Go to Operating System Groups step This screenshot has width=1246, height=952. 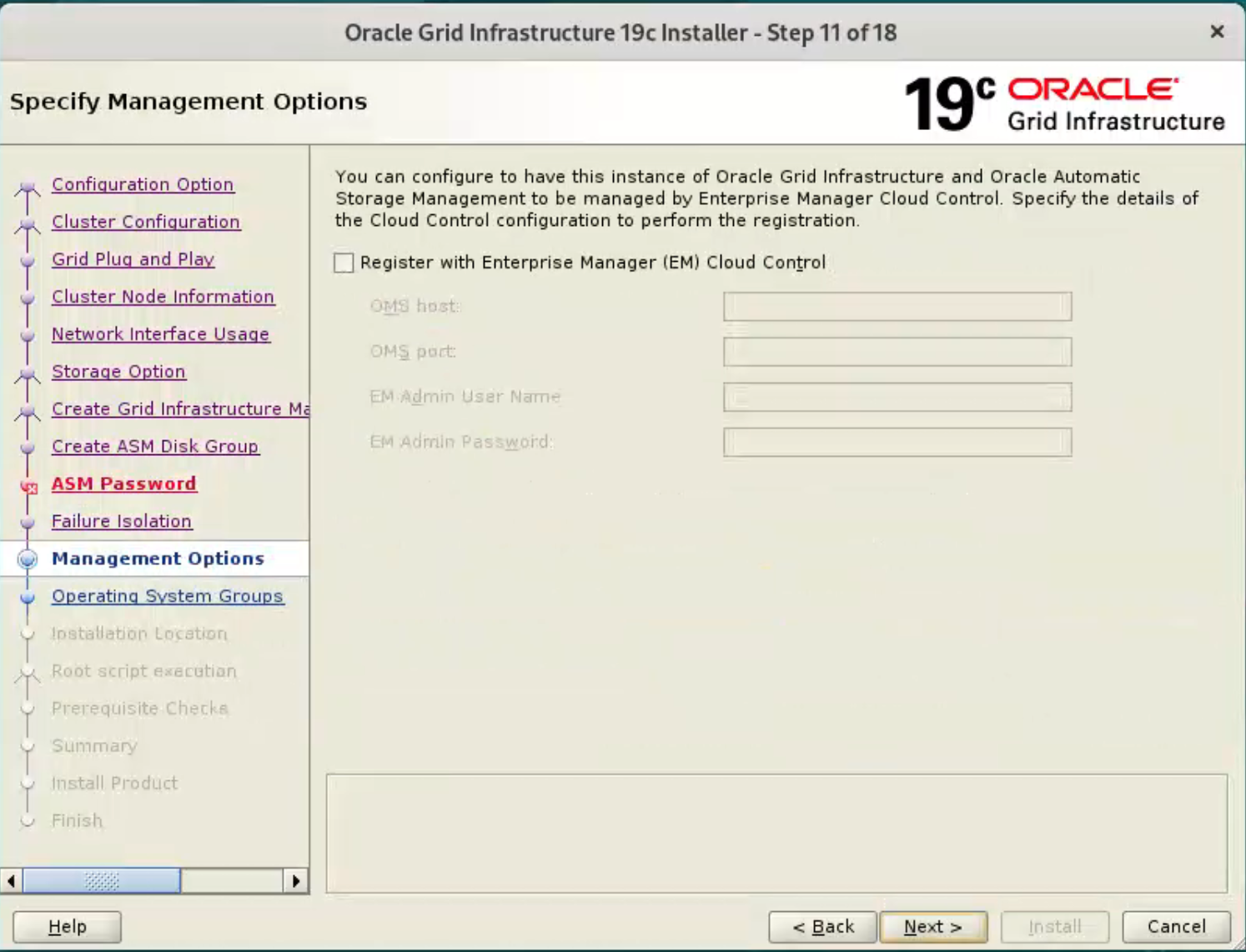pos(168,596)
